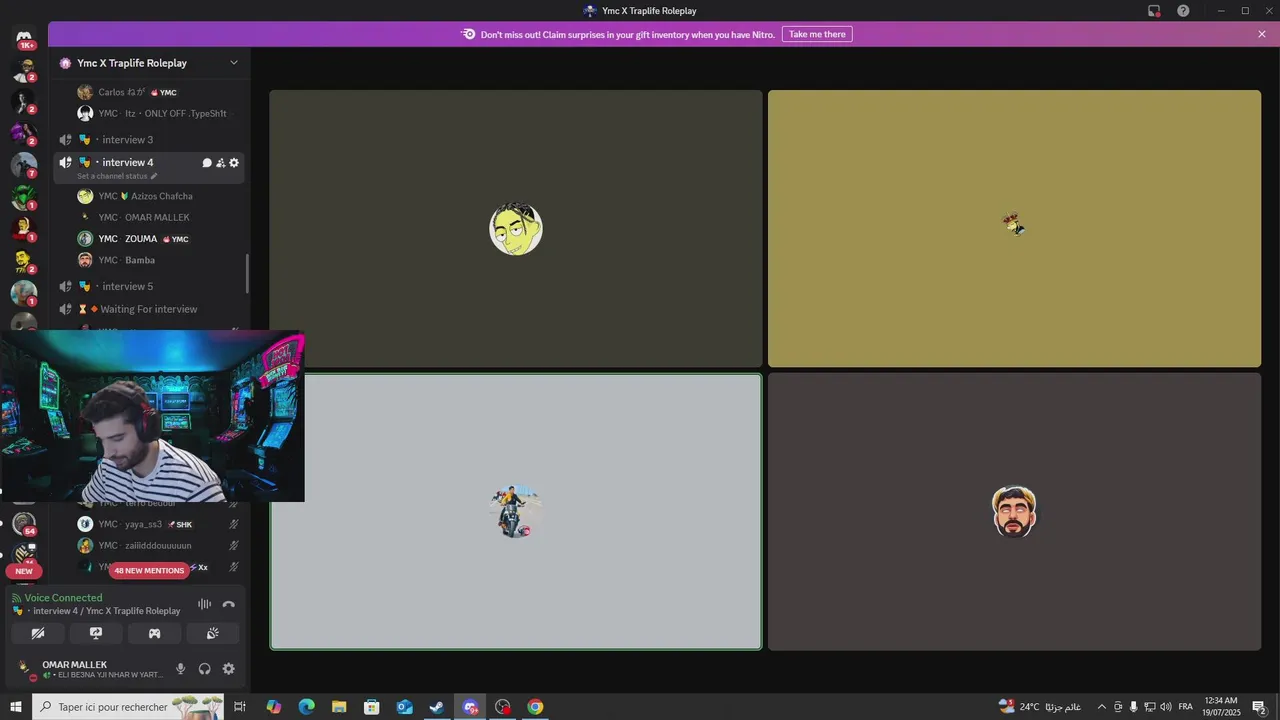1280x720 pixels.
Task: Focus motorcycle avatar speaking tile
Action: 516,512
